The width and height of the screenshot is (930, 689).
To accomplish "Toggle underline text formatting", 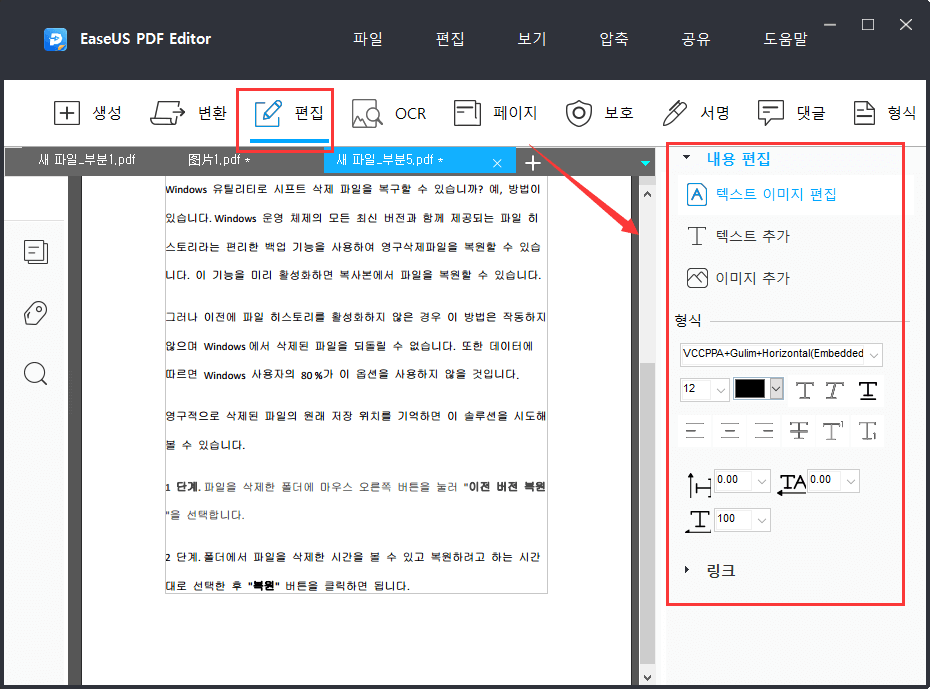I will coord(866,390).
